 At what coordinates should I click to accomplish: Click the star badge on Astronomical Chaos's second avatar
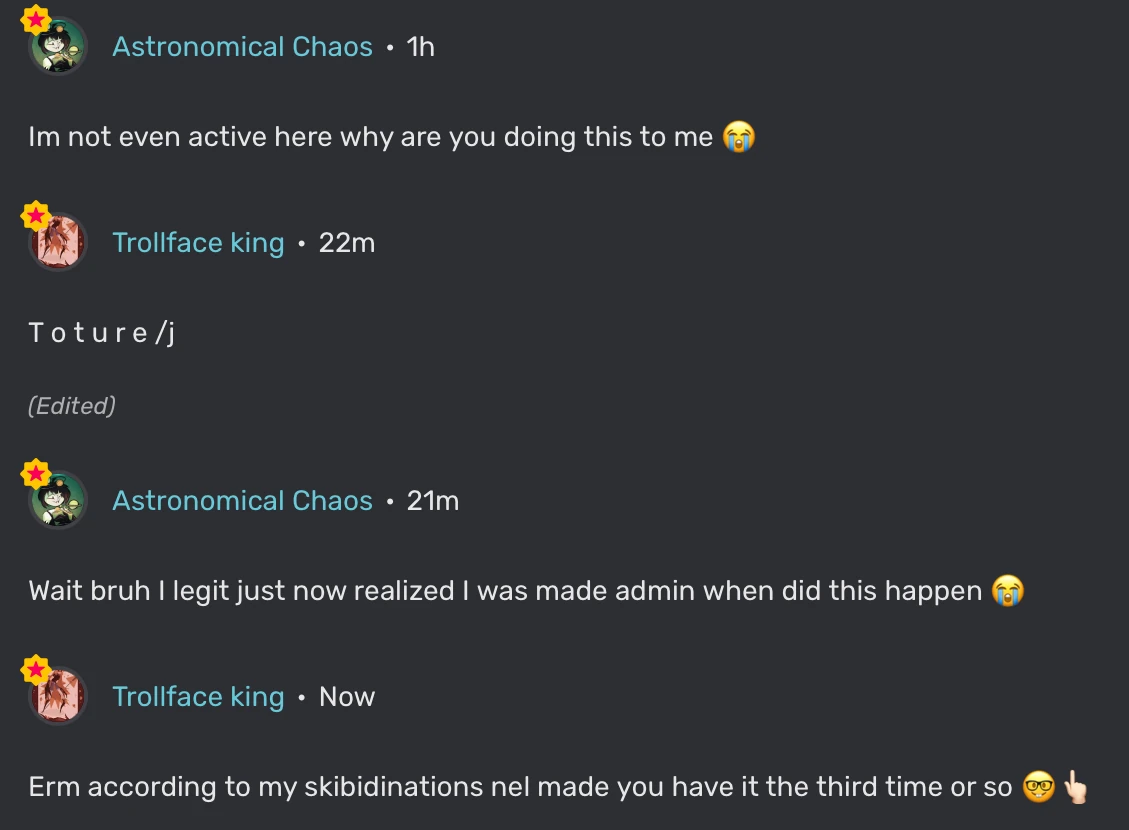point(37,473)
